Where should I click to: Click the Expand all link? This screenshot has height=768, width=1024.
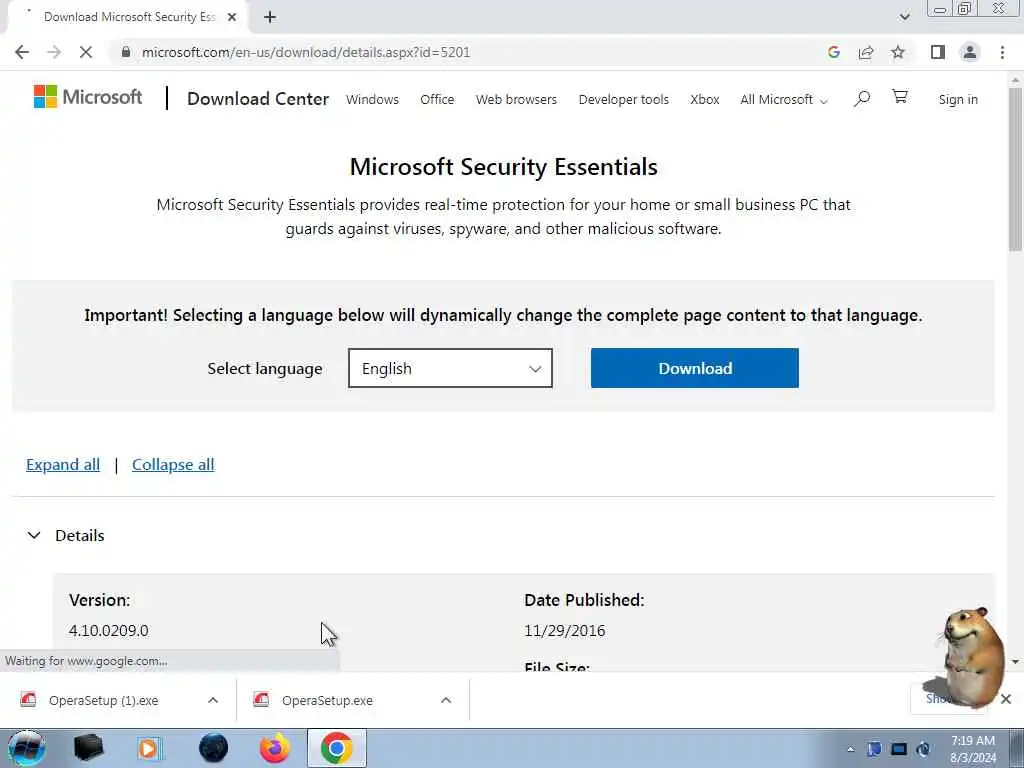tap(63, 465)
